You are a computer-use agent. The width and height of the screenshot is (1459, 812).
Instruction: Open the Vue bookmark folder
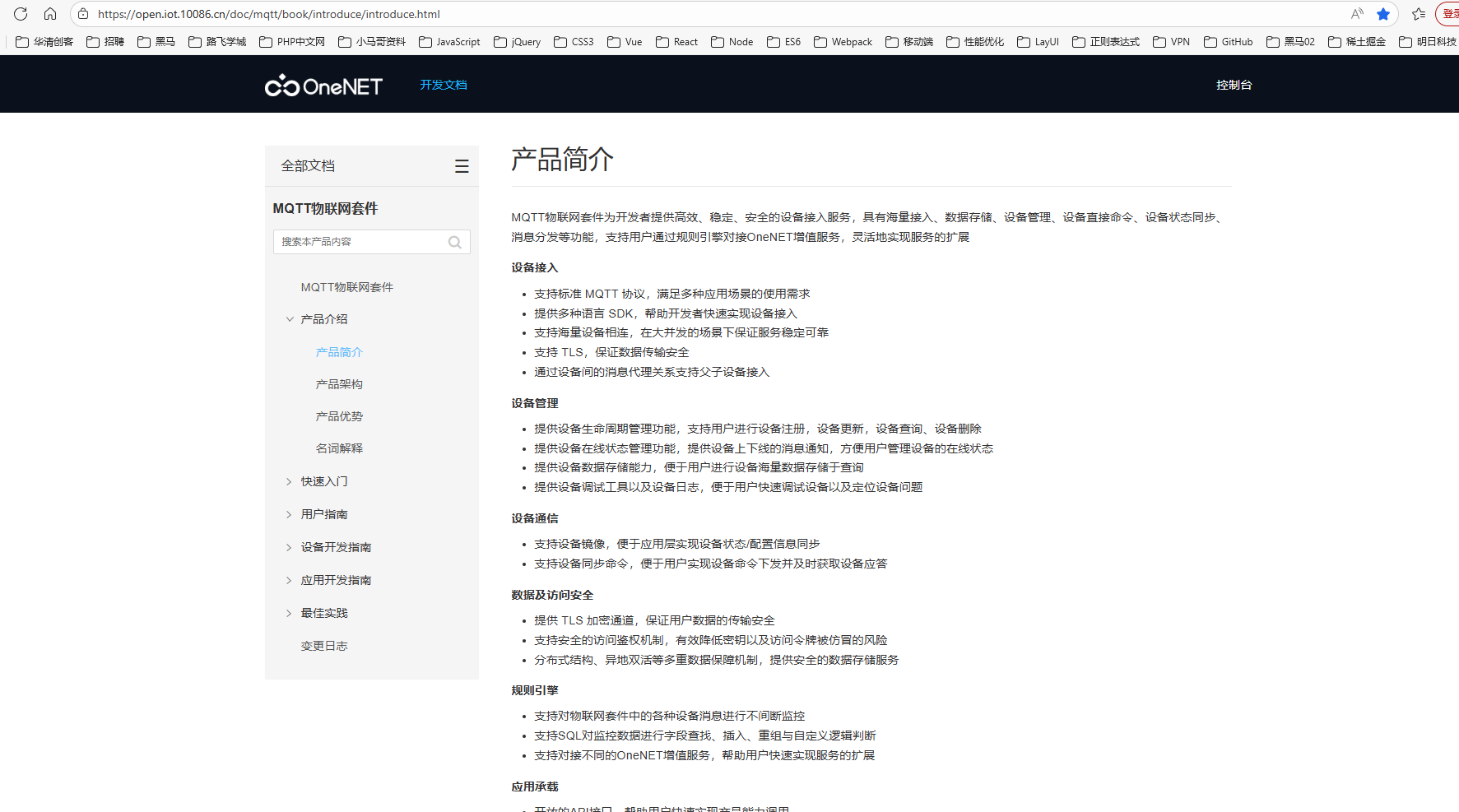[x=625, y=42]
